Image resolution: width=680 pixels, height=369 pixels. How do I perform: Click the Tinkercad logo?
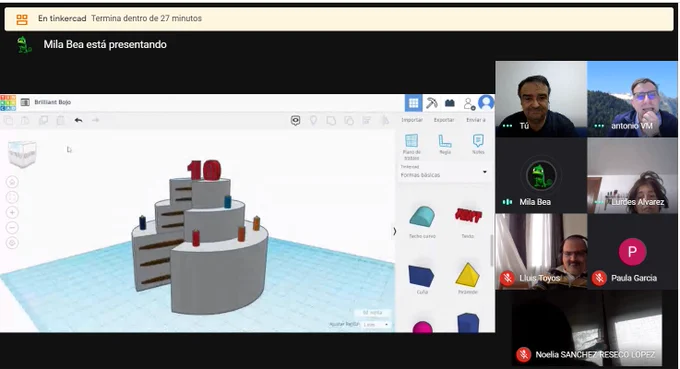8,103
